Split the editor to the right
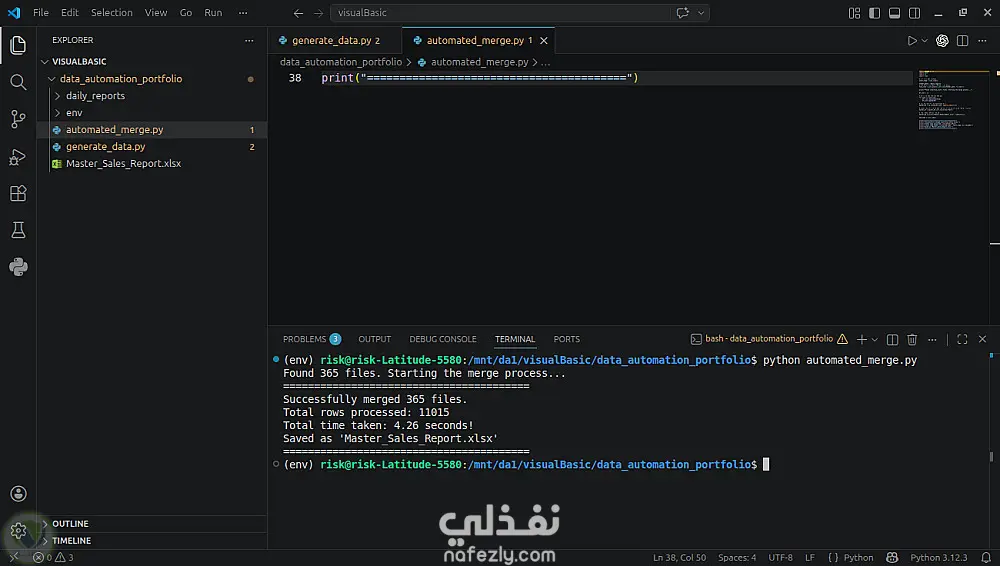The image size is (1000, 566). (x=962, y=40)
